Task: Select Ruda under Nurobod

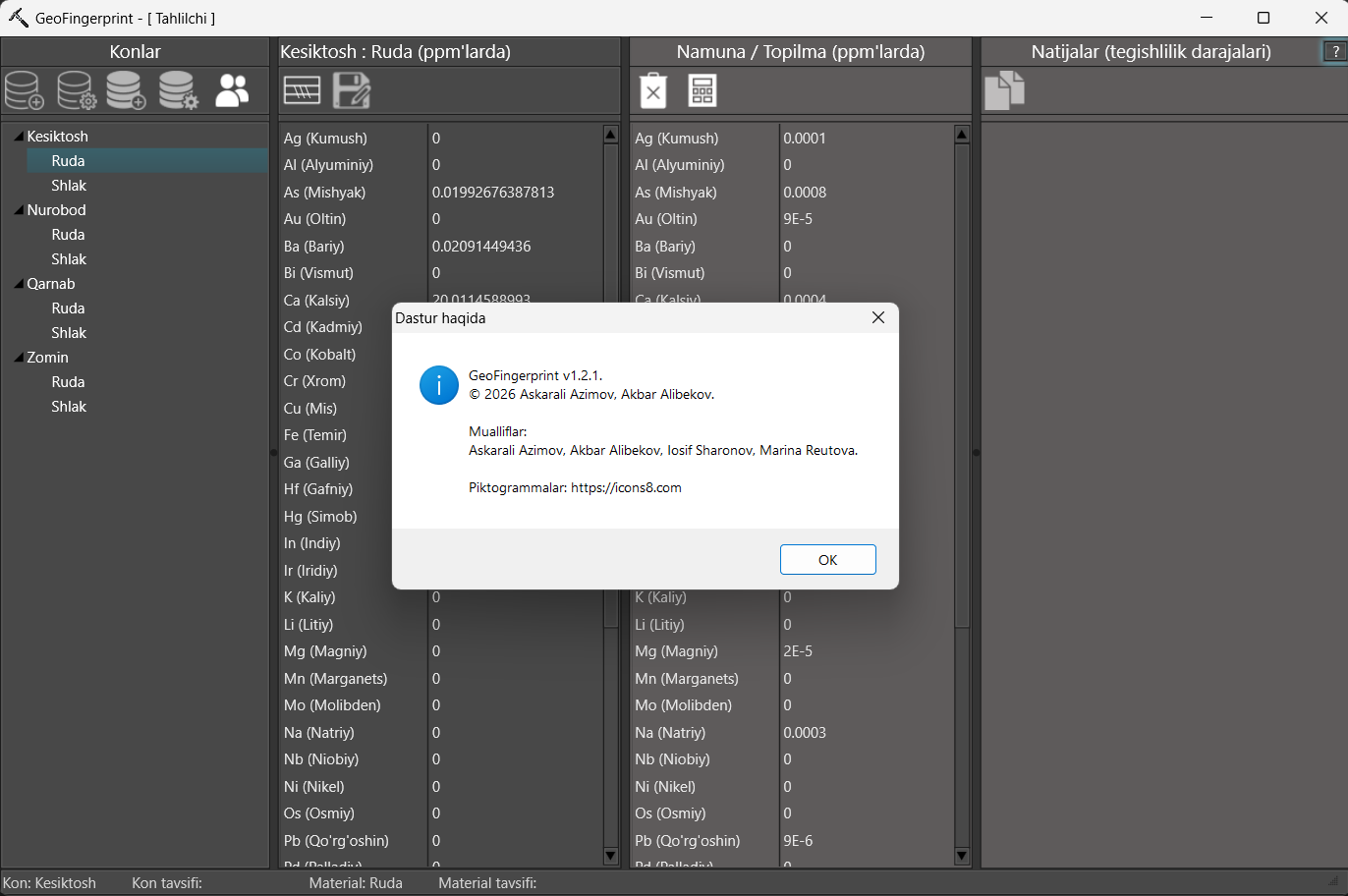Action: pyautogui.click(x=68, y=235)
